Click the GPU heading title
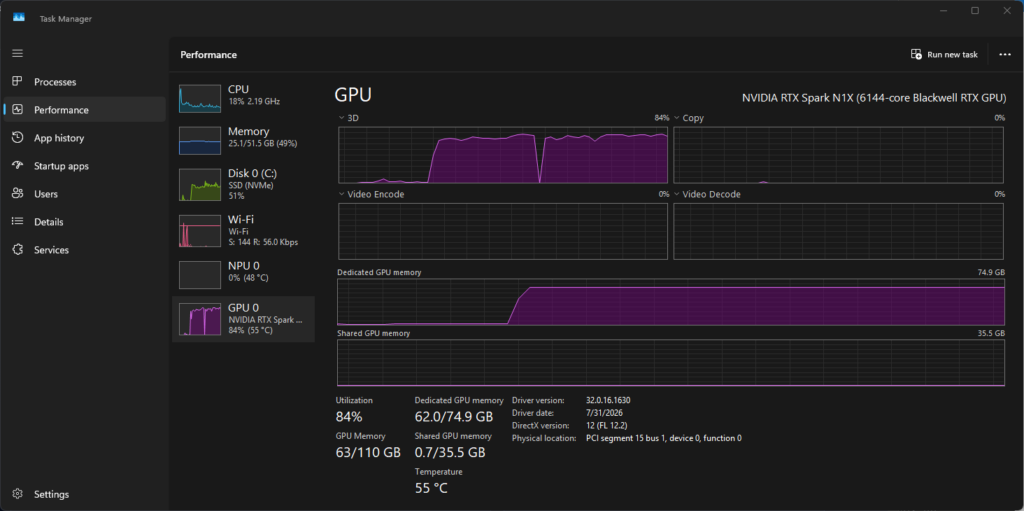 click(353, 95)
